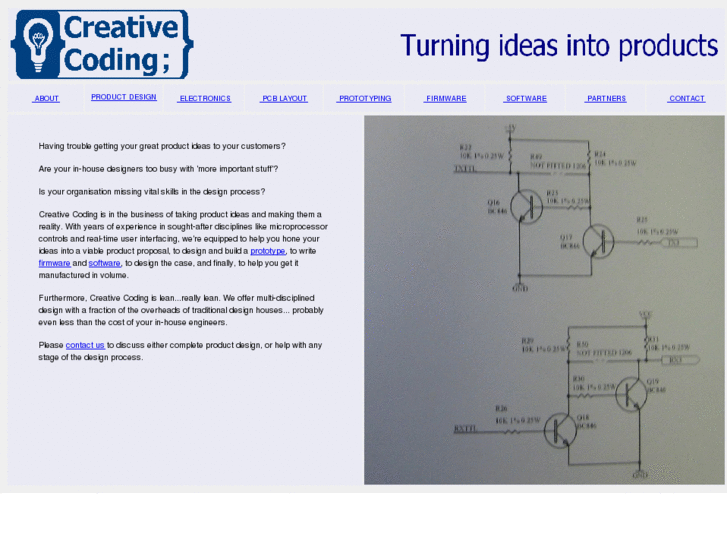Follow the 'firmware' link in paragraph
727x545 pixels.
coord(54,263)
